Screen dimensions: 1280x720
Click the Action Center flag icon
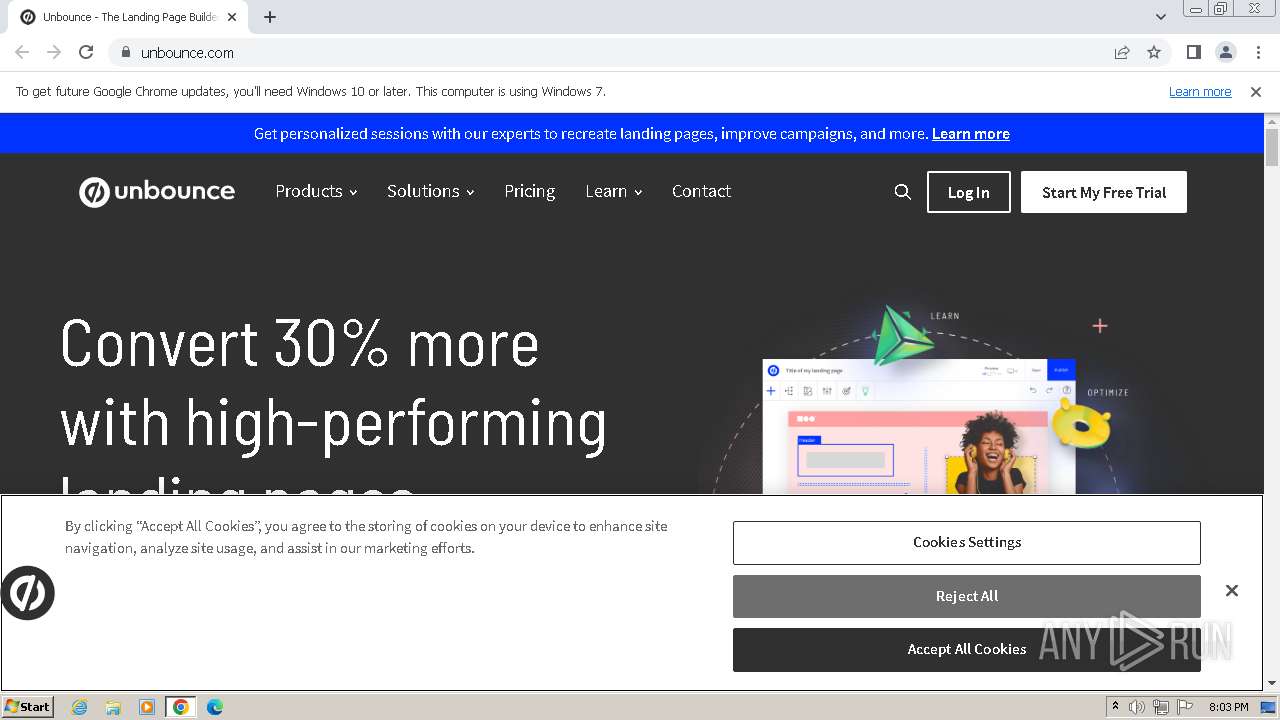click(1185, 707)
